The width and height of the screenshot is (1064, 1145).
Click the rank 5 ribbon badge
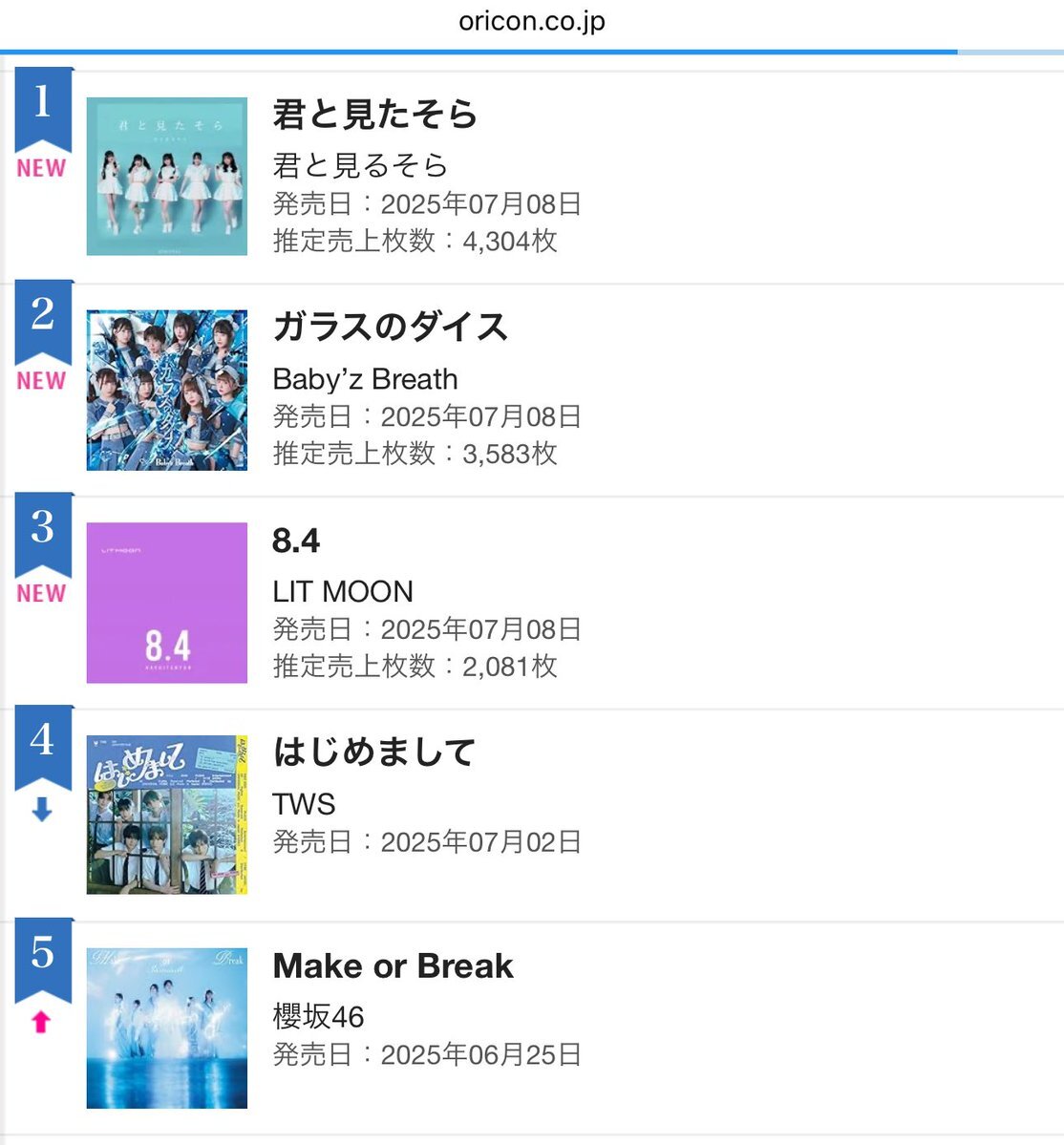click(x=43, y=960)
